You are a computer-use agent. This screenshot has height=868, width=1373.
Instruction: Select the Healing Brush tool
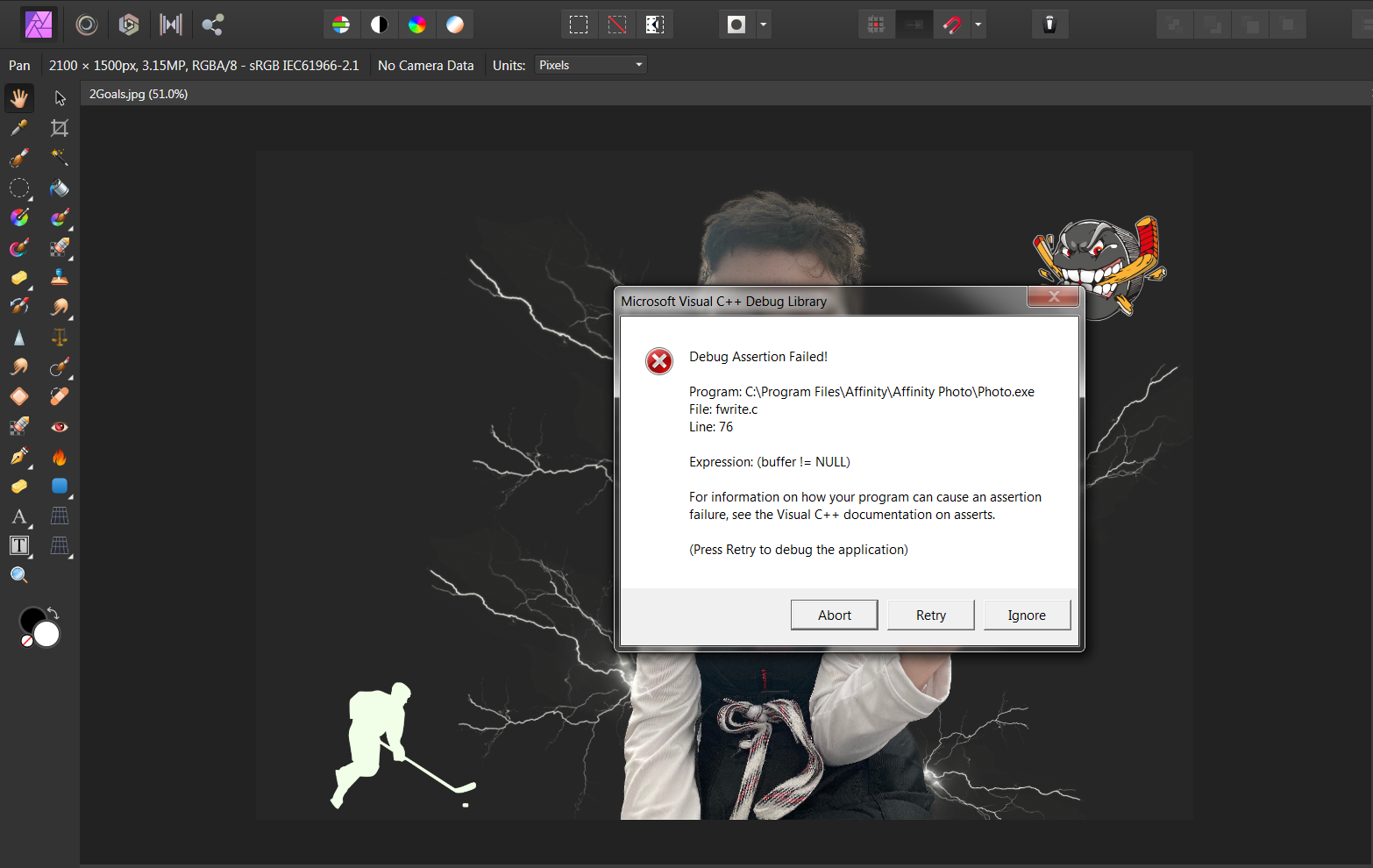coord(60,366)
